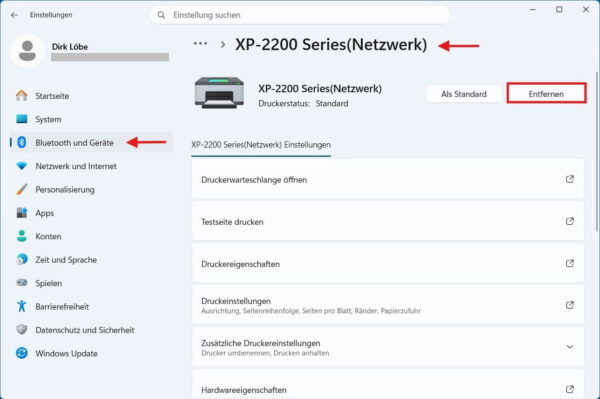Screen dimensions: 600x399
Task: Click the Apps icon in the sidebar
Action: pos(22,213)
